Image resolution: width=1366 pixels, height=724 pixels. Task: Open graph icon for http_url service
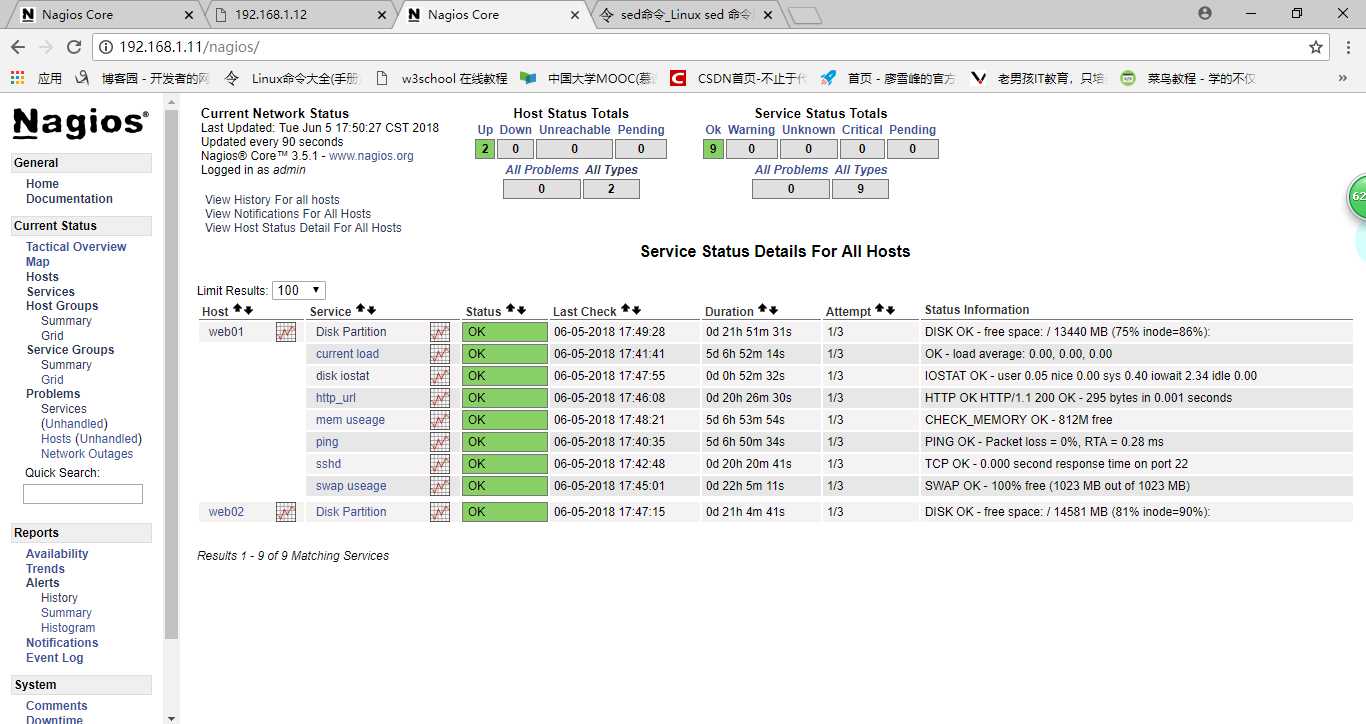click(440, 398)
